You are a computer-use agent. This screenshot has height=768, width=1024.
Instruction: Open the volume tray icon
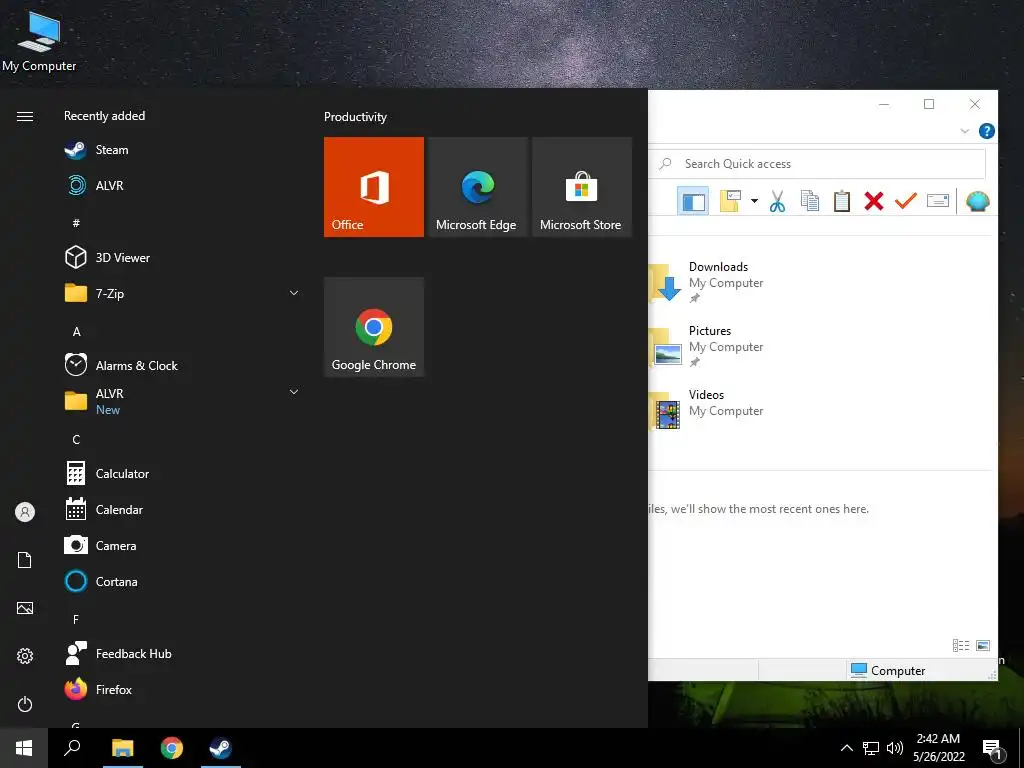(895, 748)
